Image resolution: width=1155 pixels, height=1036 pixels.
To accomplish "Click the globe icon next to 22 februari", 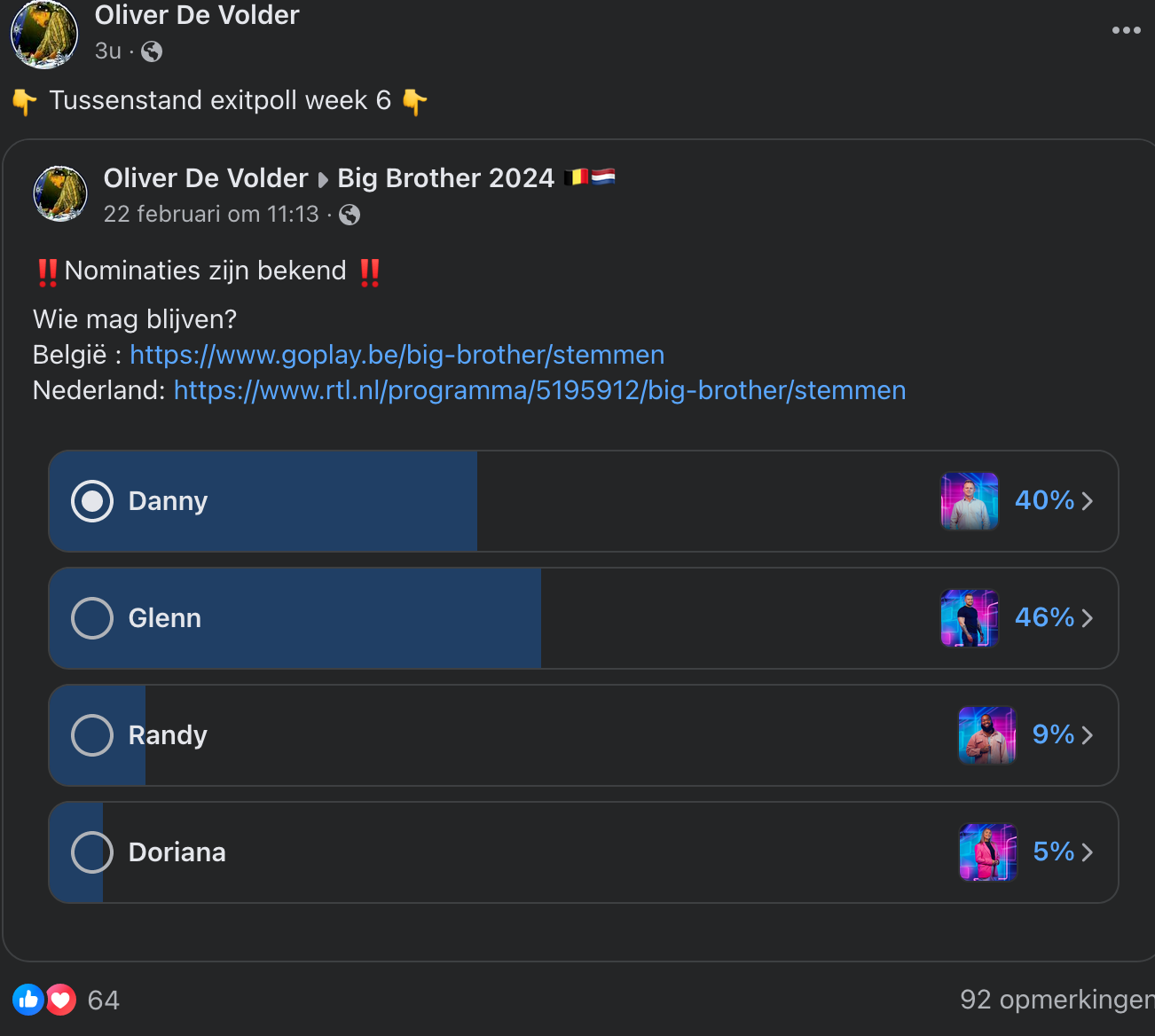I will point(350,215).
